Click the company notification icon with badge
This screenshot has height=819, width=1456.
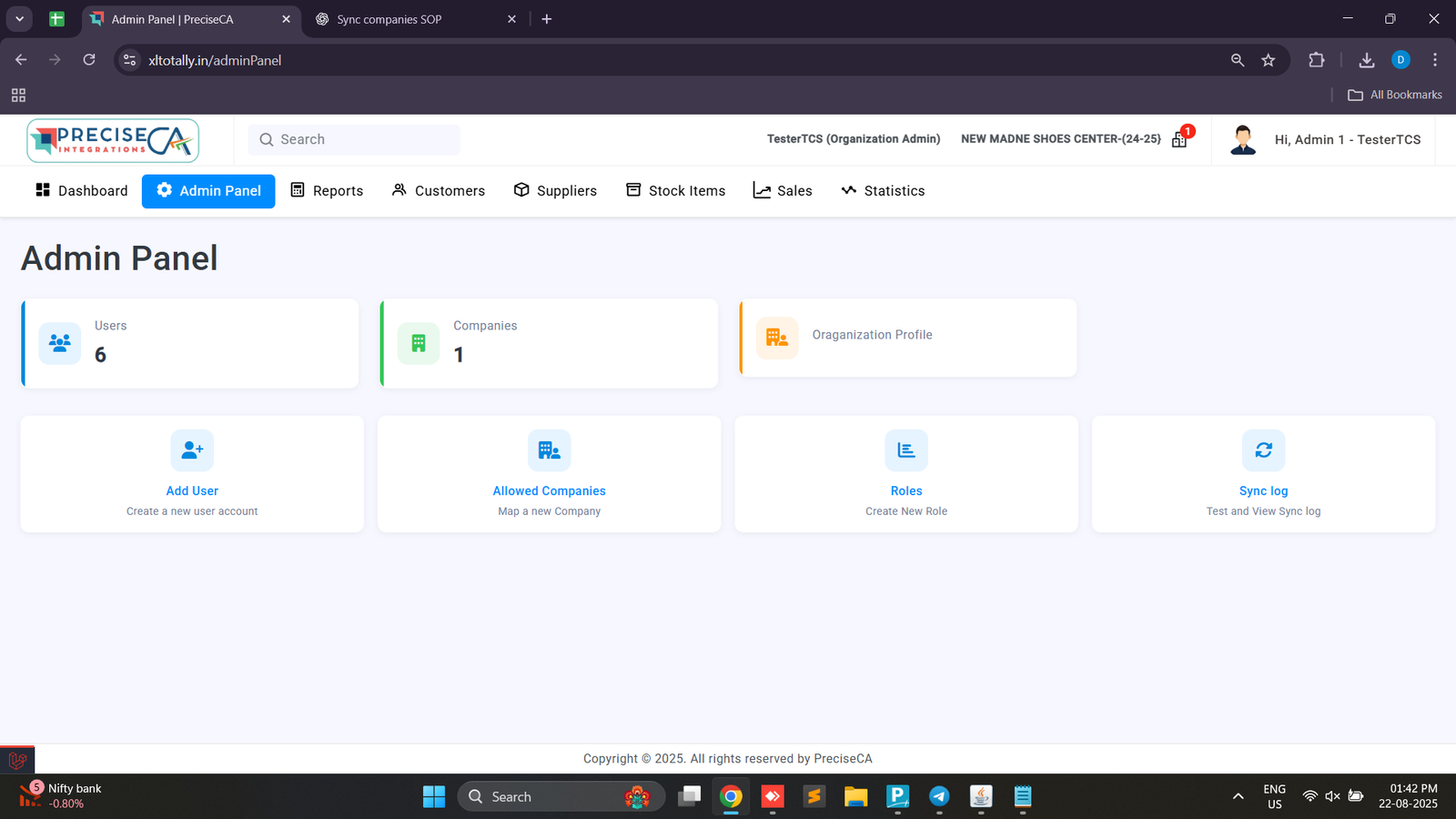1180,139
